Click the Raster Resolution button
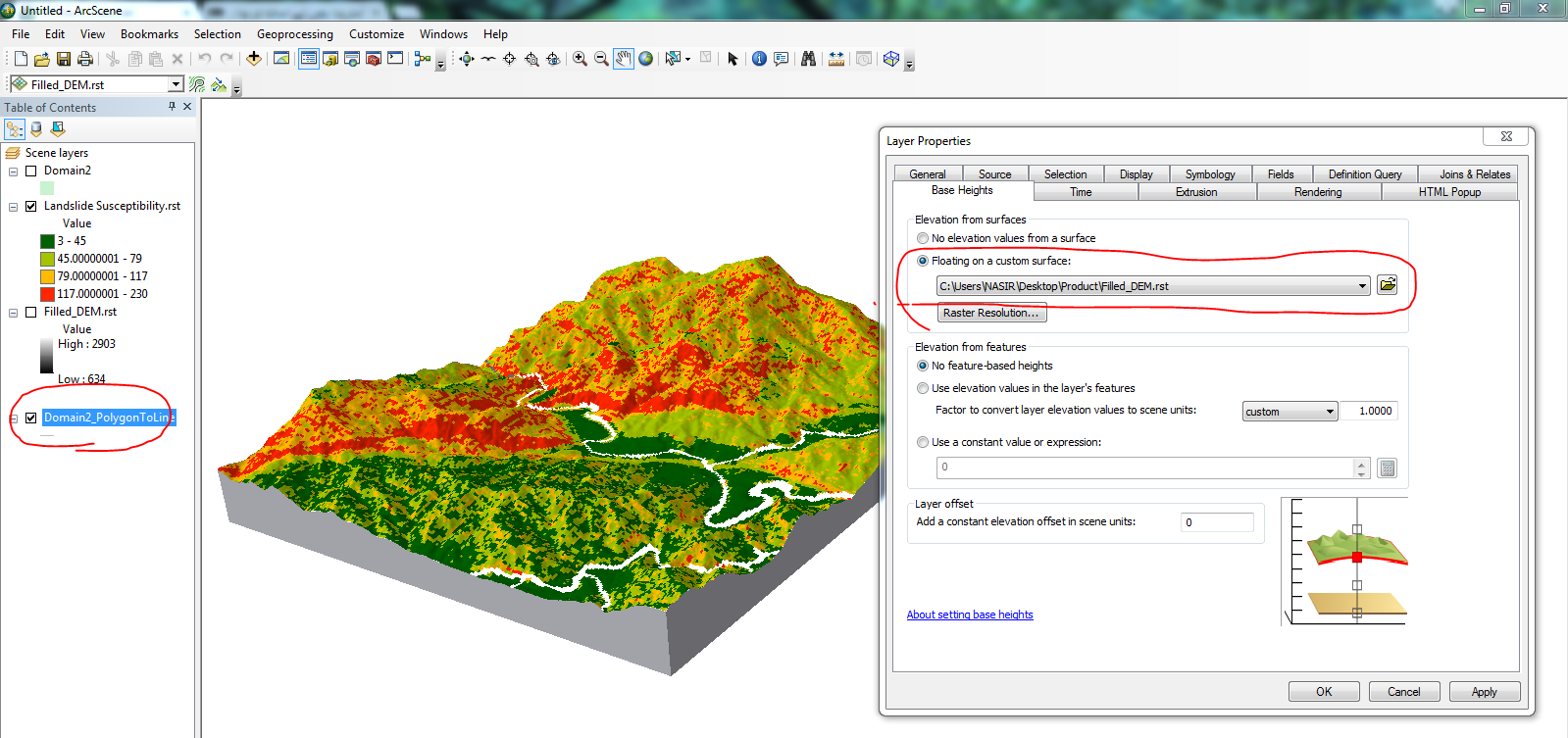This screenshot has height=738, width=1568. (x=991, y=313)
